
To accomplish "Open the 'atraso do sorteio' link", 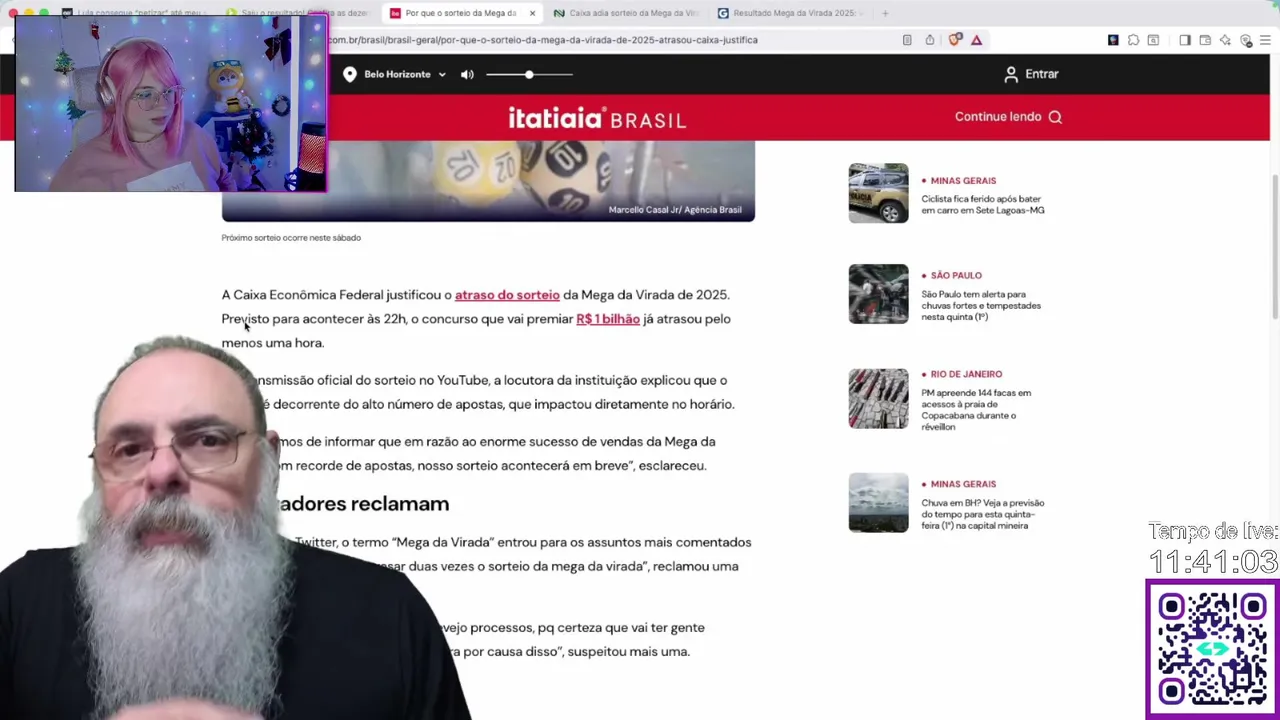I will point(507,295).
